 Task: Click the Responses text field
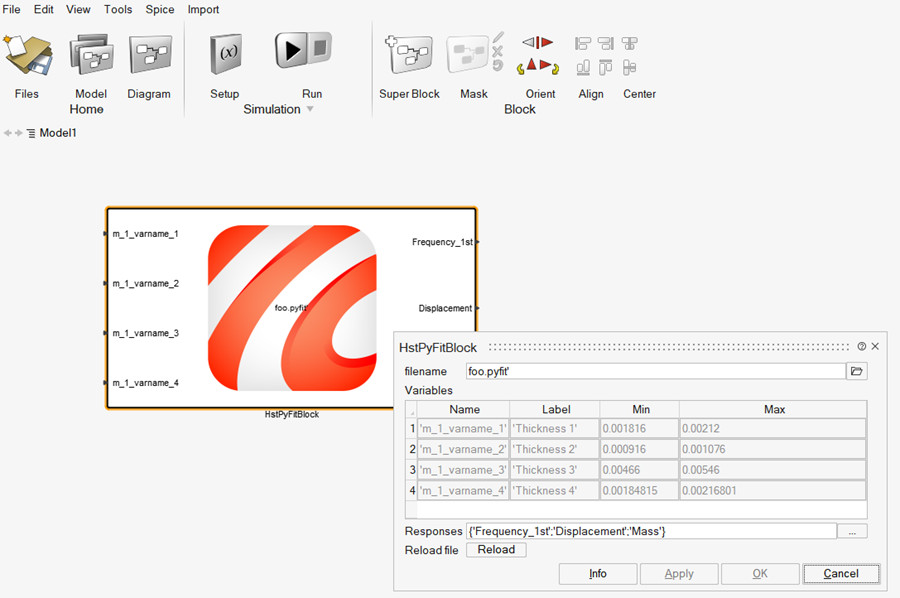tap(650, 531)
